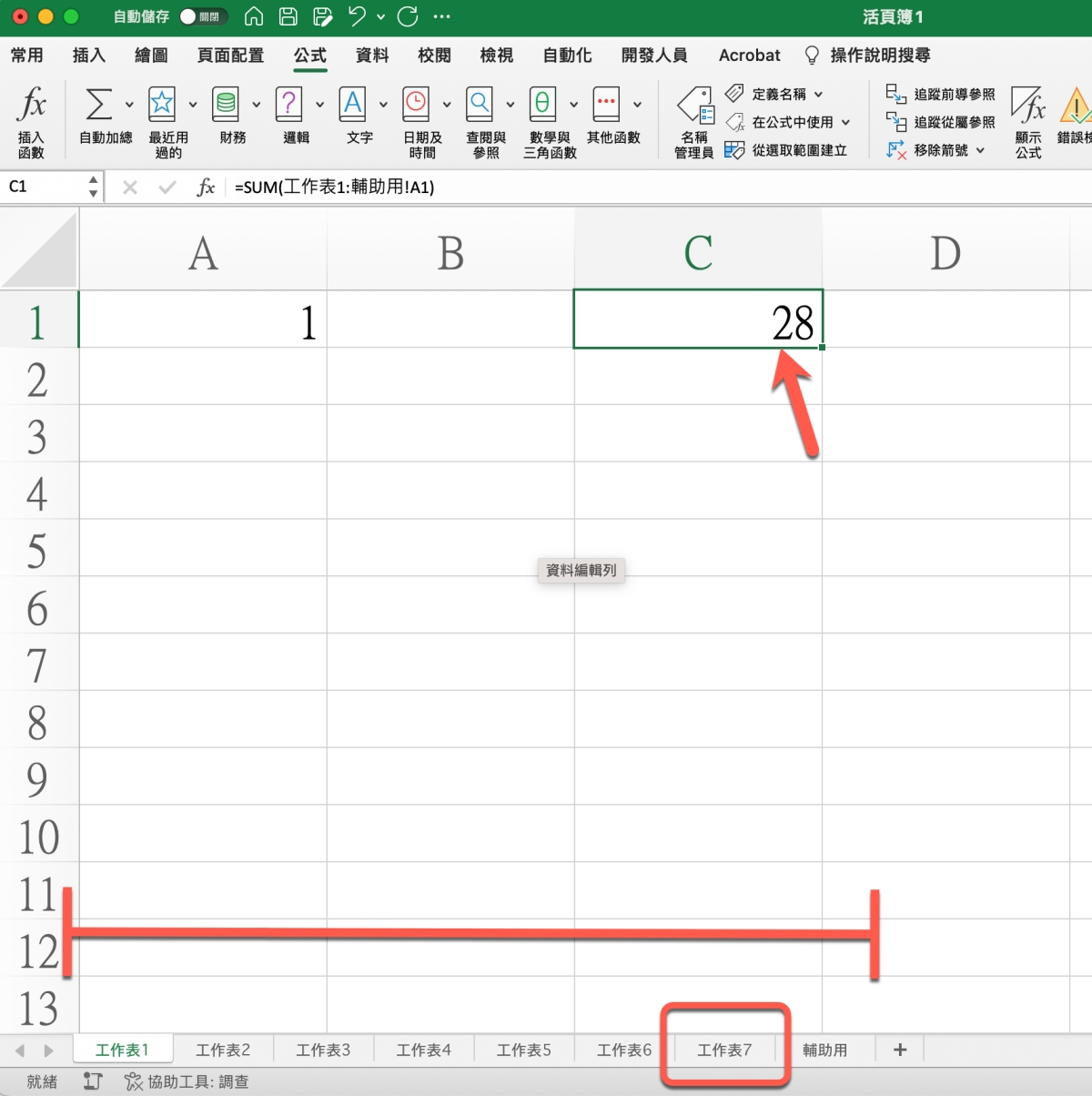Toggle the AutoSave (自動儲存) switch

click(203, 16)
